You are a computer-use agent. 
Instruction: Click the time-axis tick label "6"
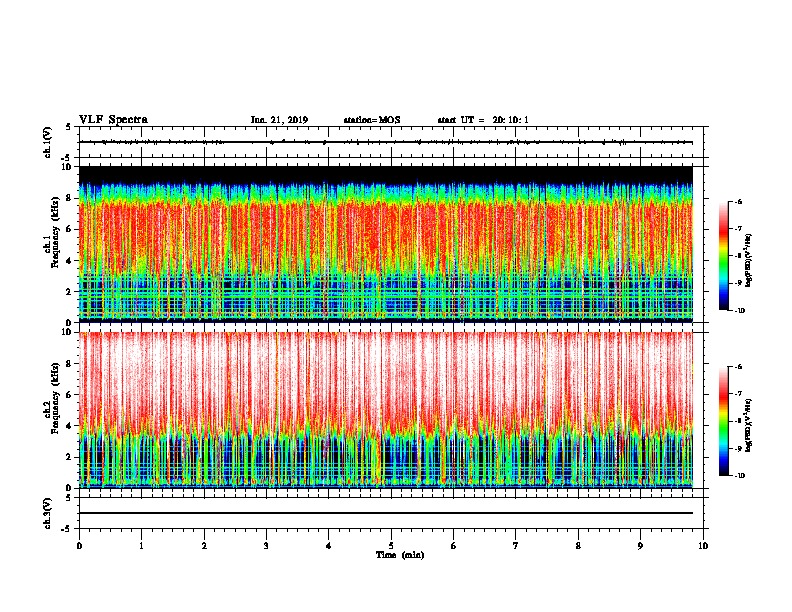(x=454, y=546)
